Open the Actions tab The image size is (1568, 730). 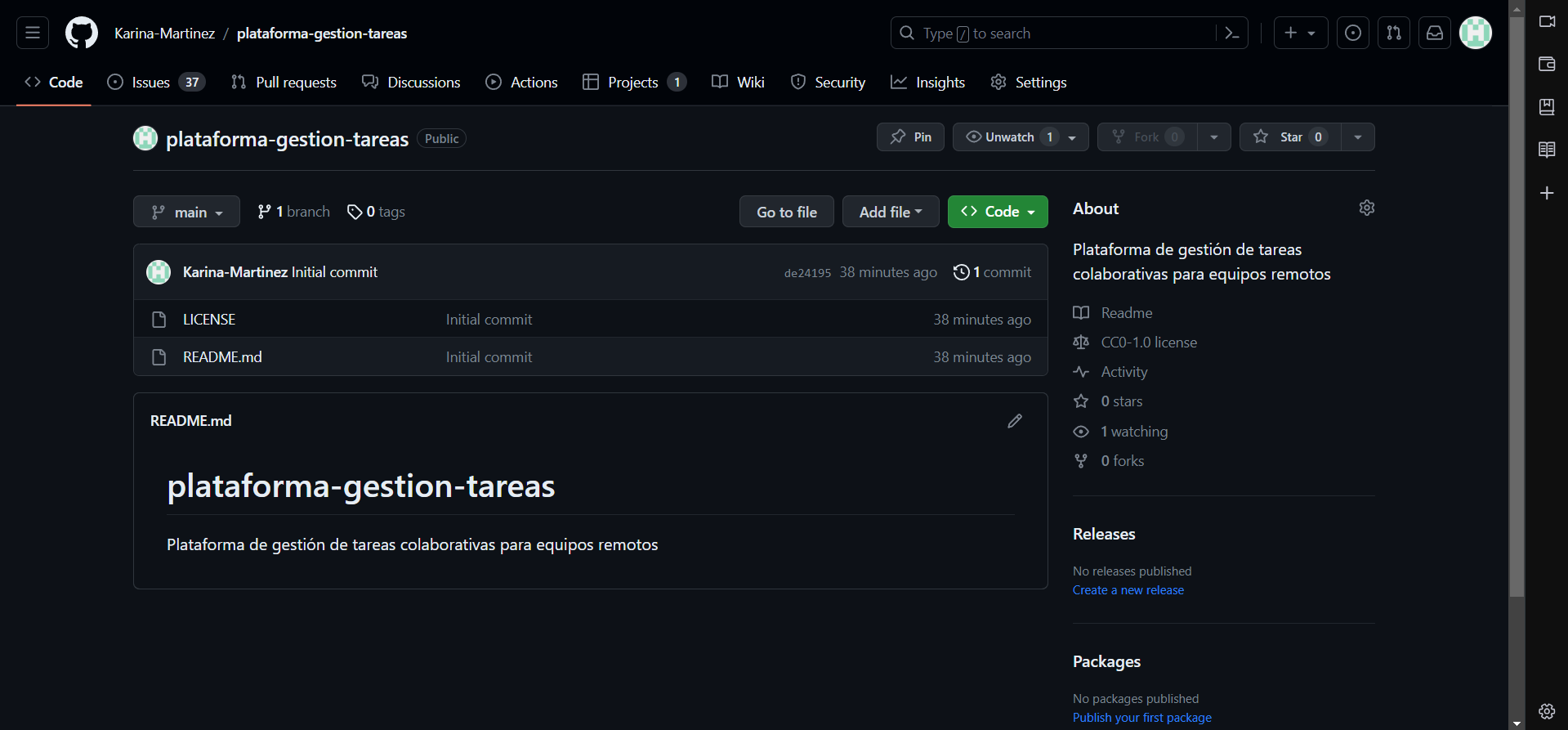tap(521, 82)
